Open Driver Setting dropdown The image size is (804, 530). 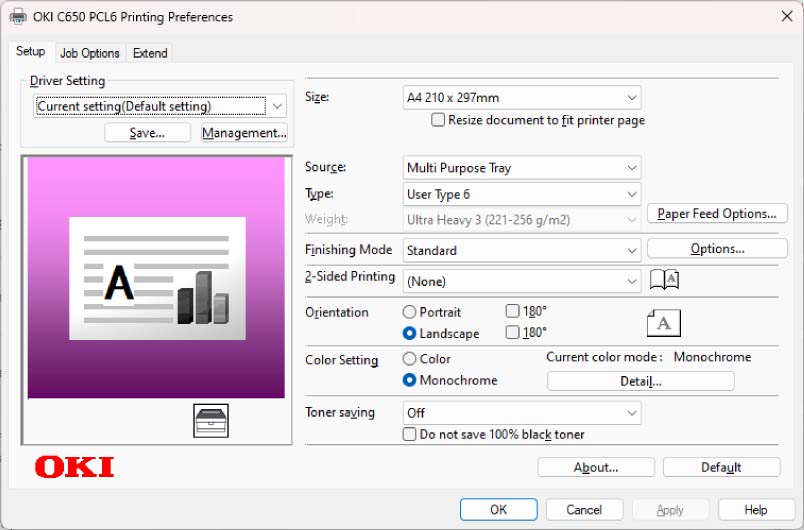(159, 106)
